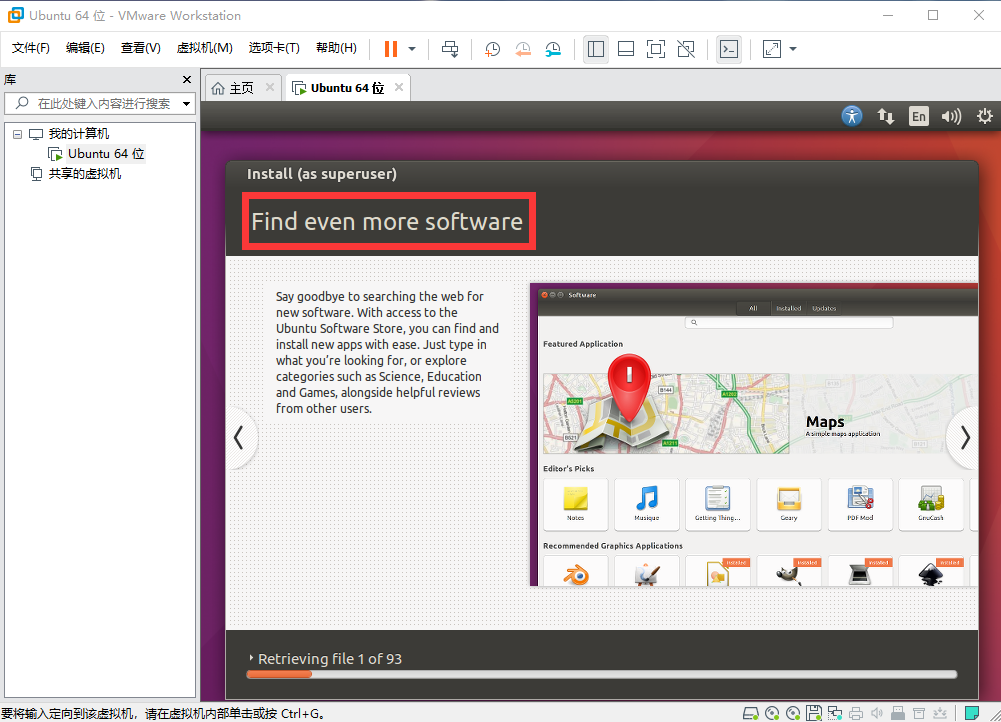Viewport: 1001px width, 722px height.
Task: Select Ubuntu 64 位 in the library tree
Action: pyautogui.click(x=106, y=154)
